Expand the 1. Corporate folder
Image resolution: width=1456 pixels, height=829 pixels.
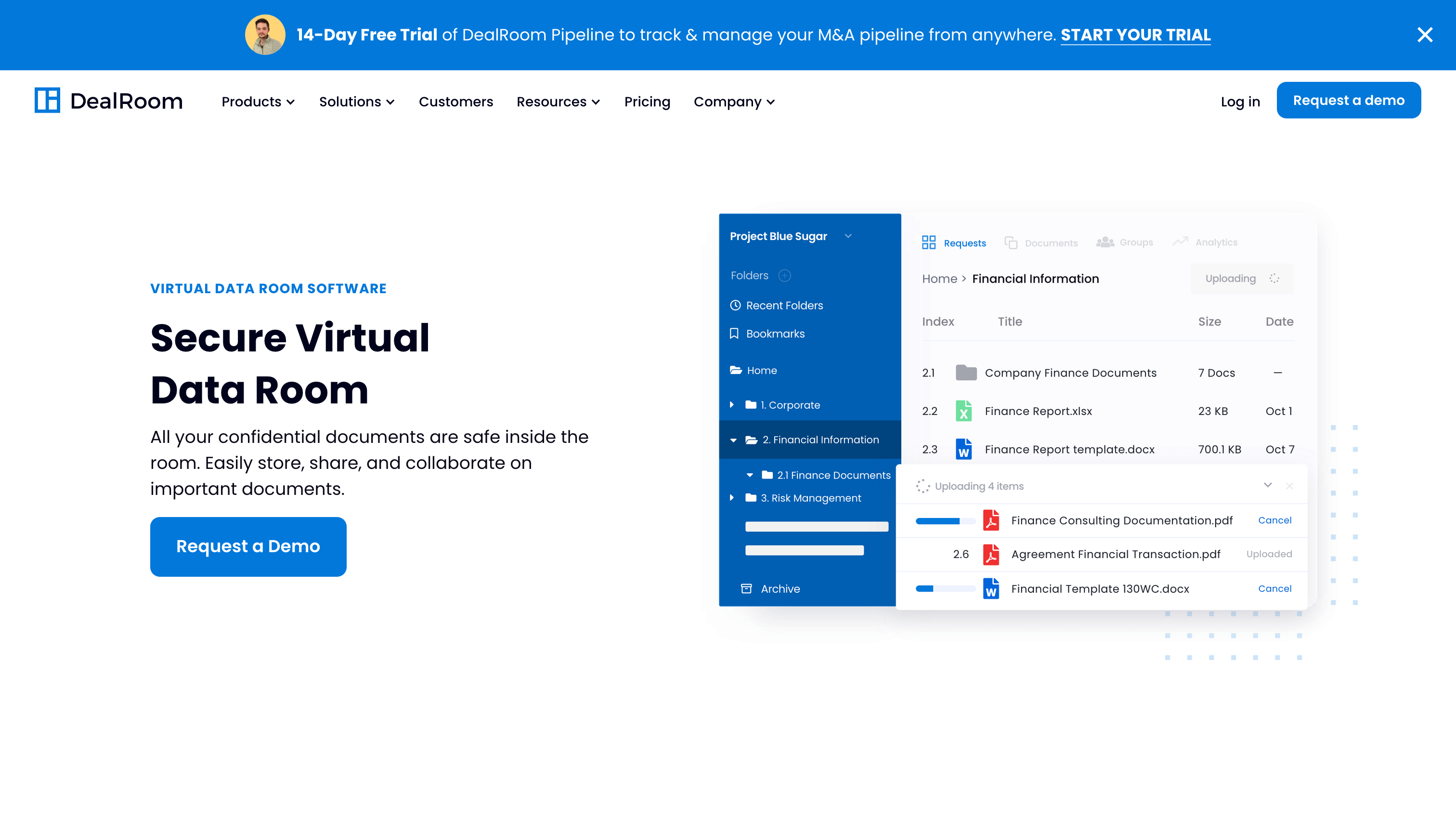click(x=732, y=404)
